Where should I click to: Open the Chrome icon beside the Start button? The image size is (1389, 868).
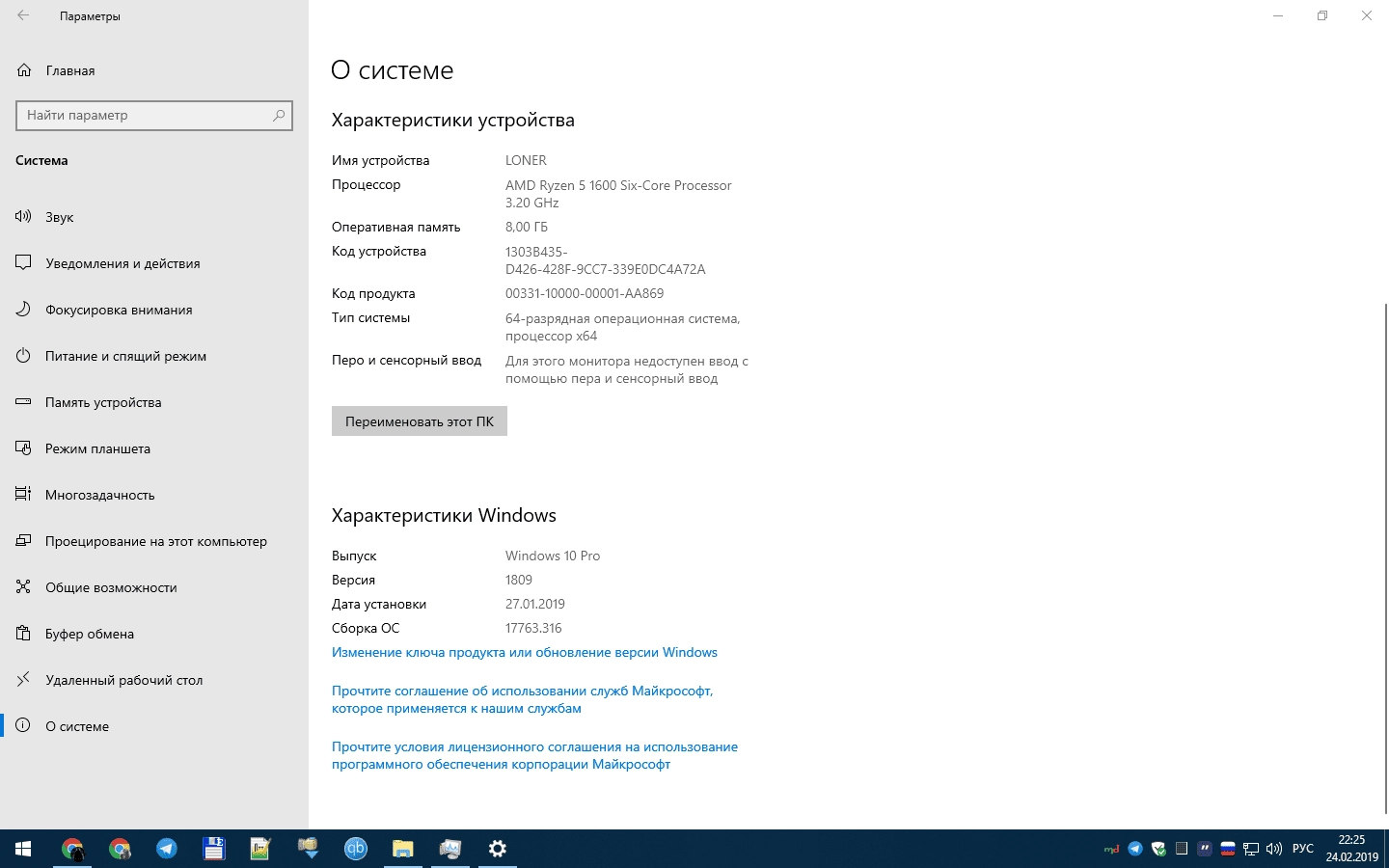[72, 849]
